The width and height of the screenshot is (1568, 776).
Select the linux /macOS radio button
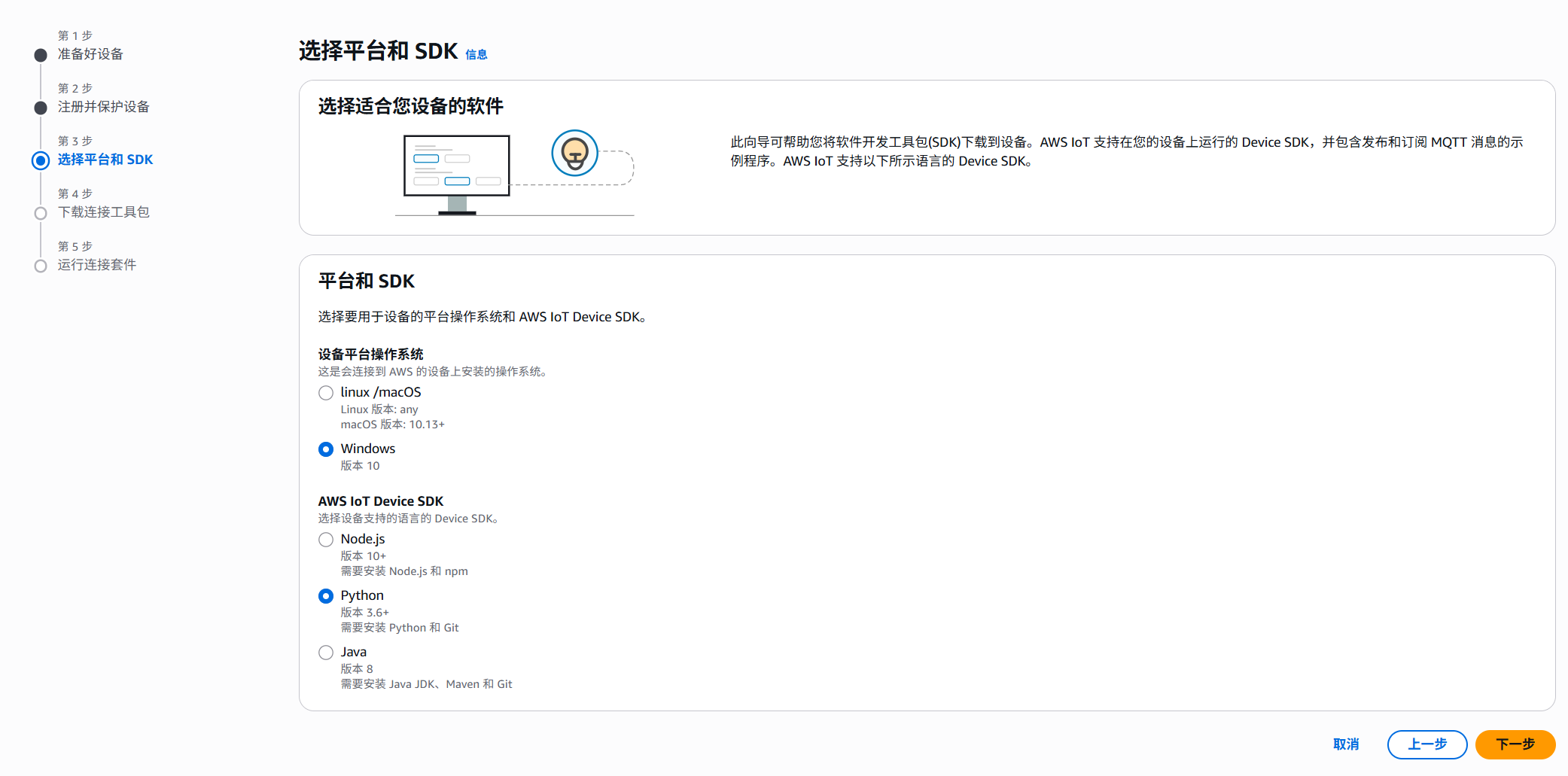tap(326, 393)
